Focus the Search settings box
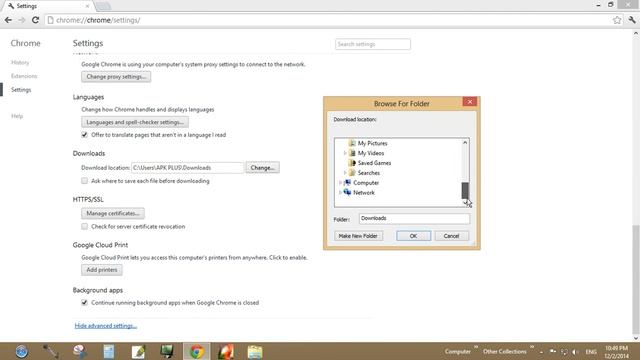This screenshot has width=640, height=360. point(373,44)
